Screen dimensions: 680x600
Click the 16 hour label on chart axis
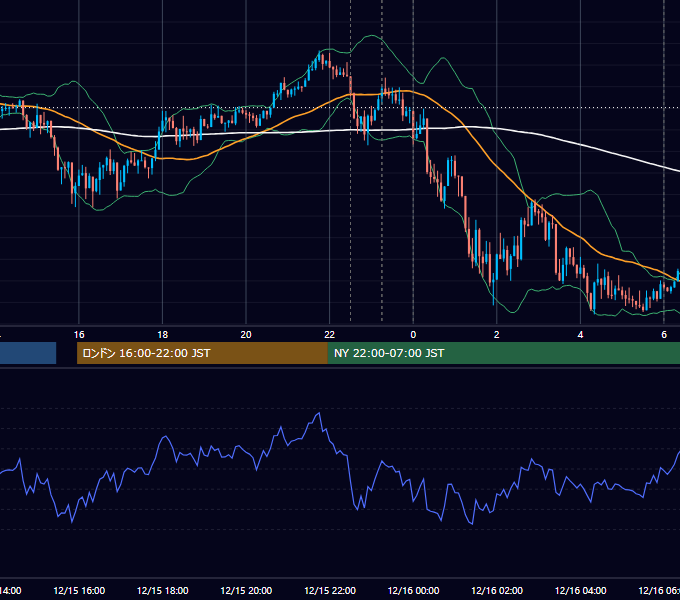pyautogui.click(x=79, y=335)
